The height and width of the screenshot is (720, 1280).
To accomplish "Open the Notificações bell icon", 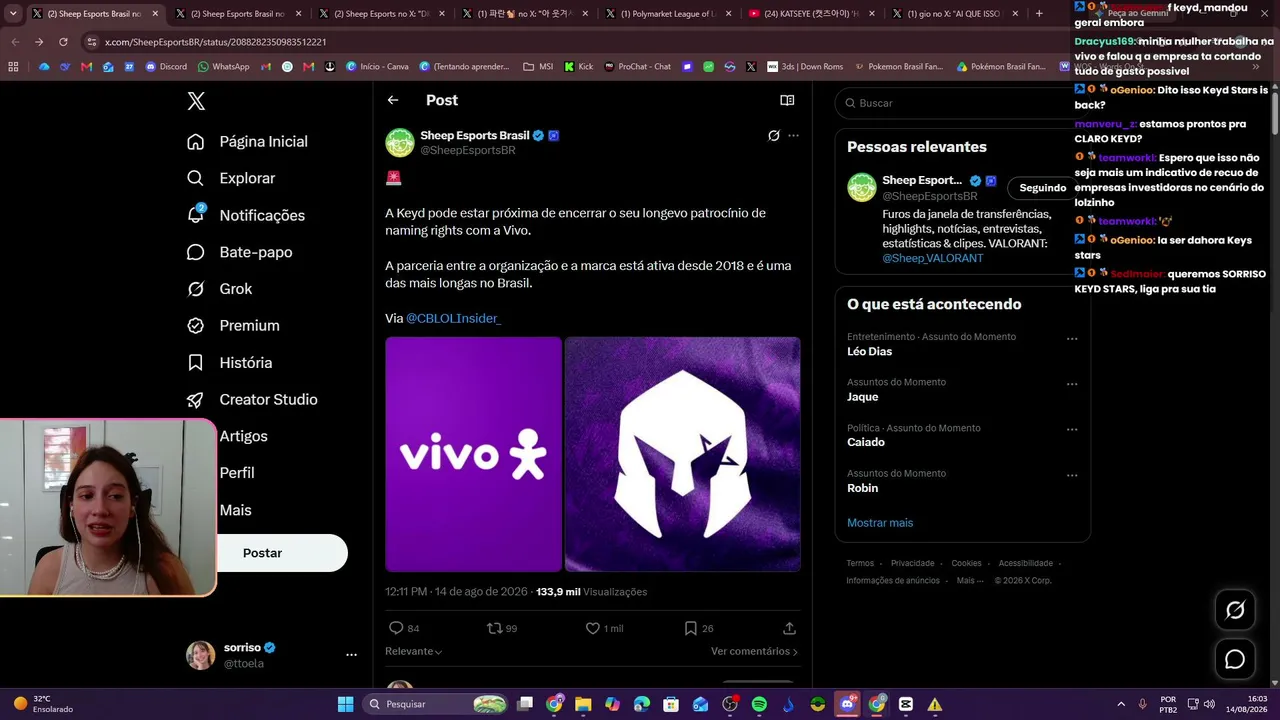I will pyautogui.click(x=196, y=214).
